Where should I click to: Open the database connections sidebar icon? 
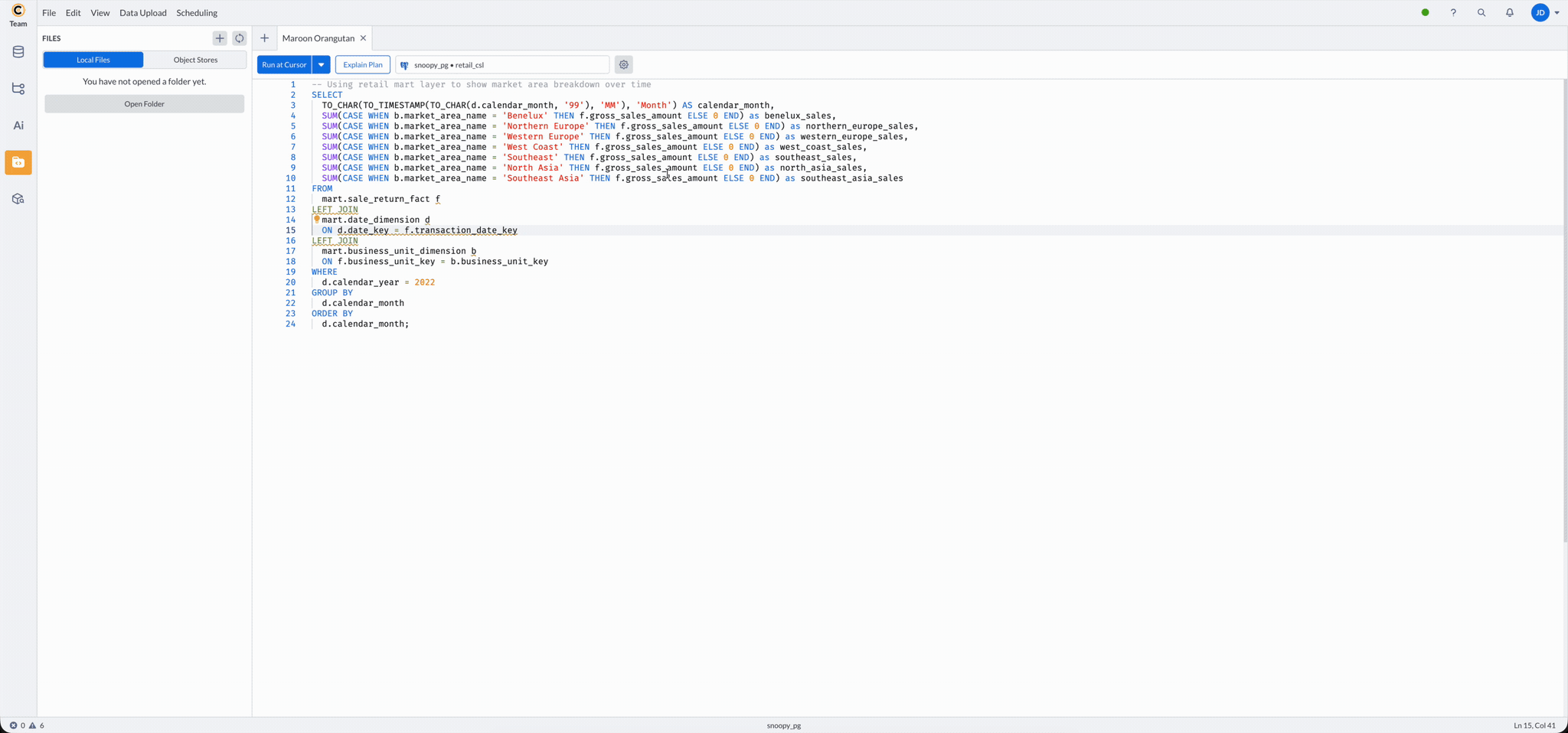tap(18, 52)
